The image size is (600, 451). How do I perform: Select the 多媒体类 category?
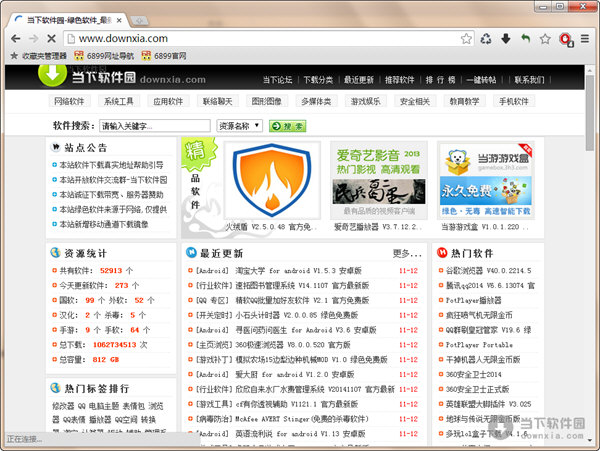pos(316,101)
